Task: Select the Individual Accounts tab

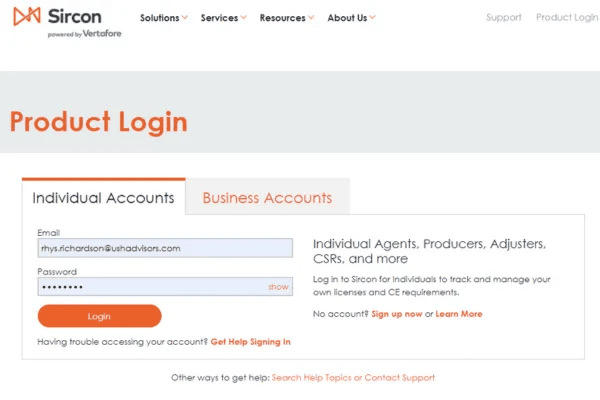Action: click(104, 197)
